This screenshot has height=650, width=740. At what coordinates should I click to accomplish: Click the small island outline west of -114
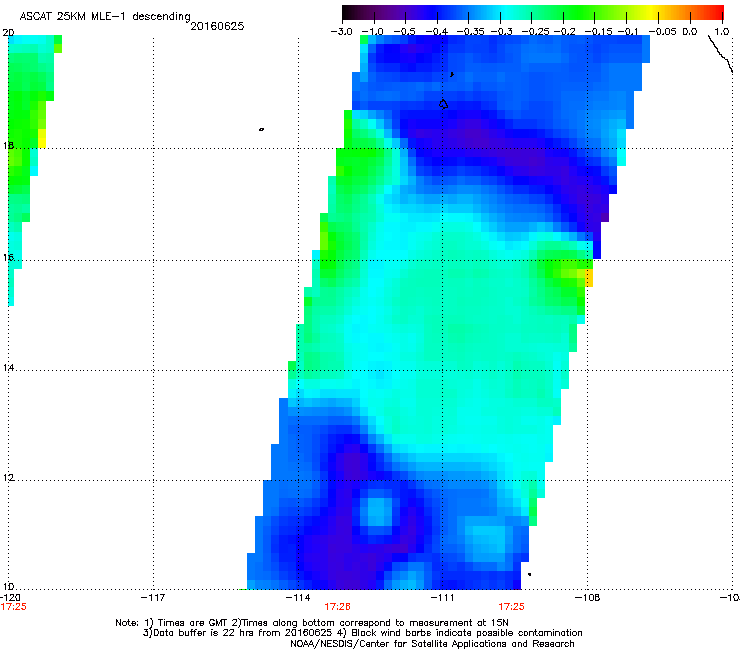coord(261,129)
